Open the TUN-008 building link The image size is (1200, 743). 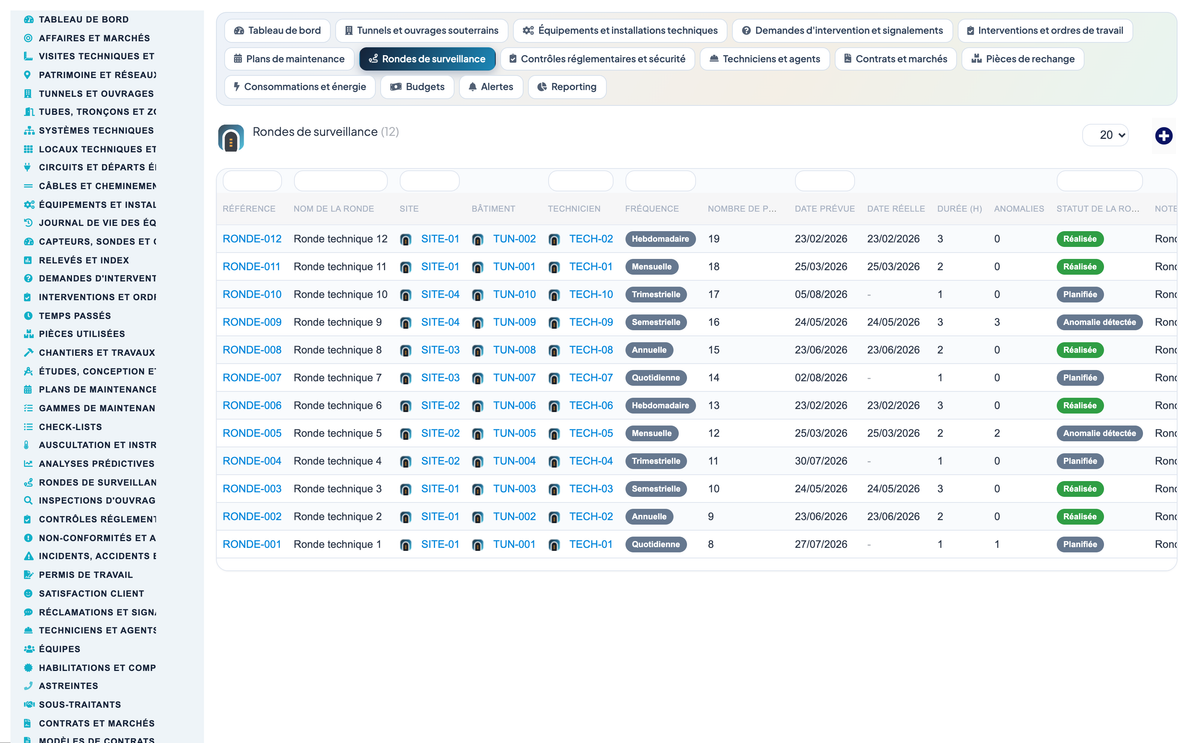(514, 350)
